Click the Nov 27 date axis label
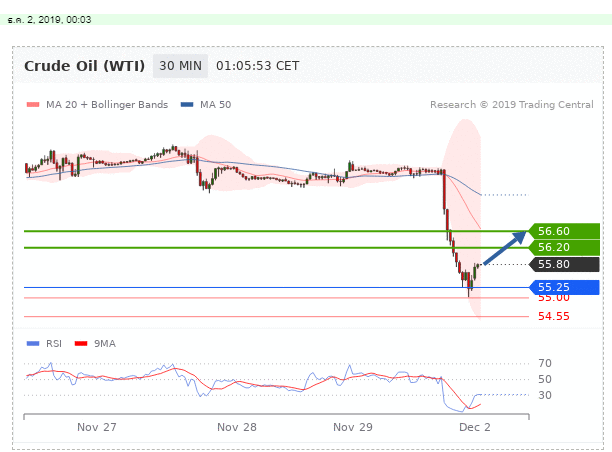 (x=97, y=427)
